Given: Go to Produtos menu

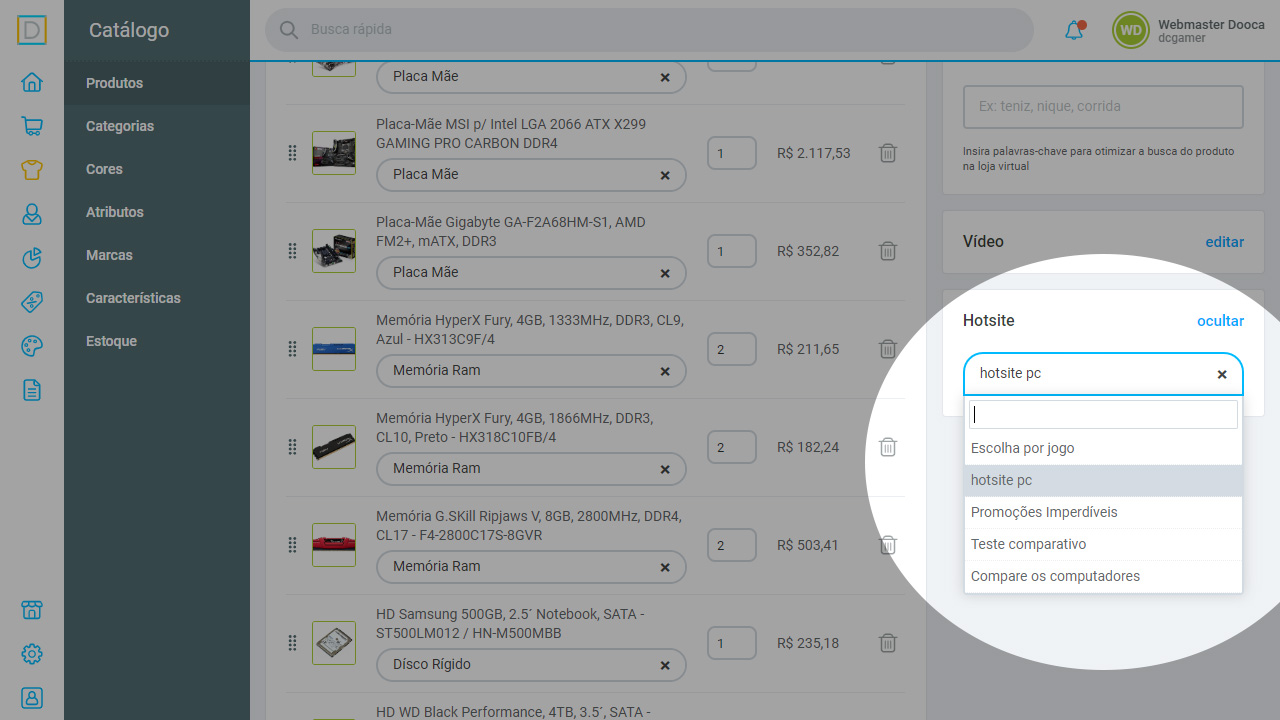Looking at the screenshot, I should tap(157, 83).
